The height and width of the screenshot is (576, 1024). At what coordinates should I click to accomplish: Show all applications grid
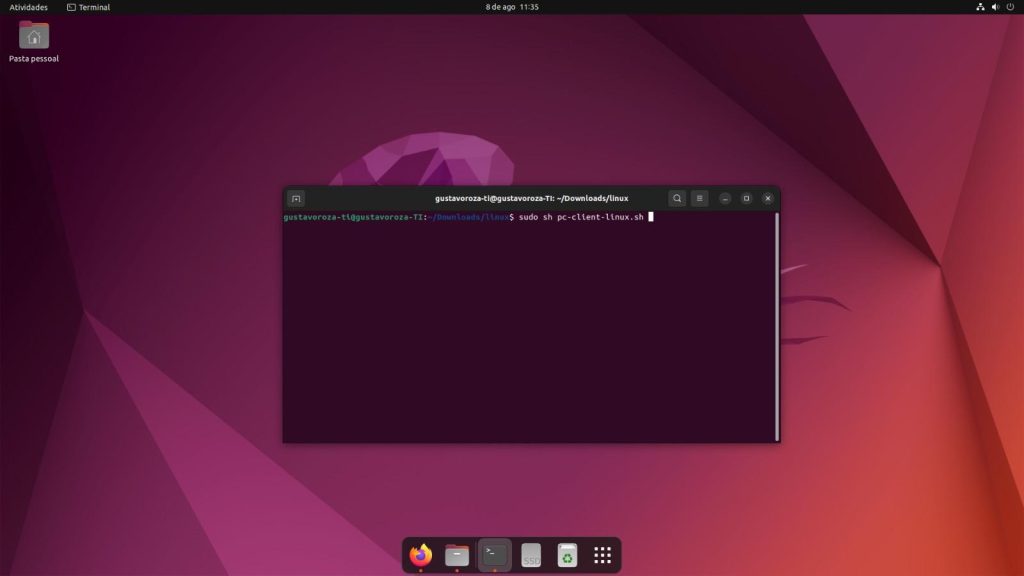pyautogui.click(x=602, y=555)
